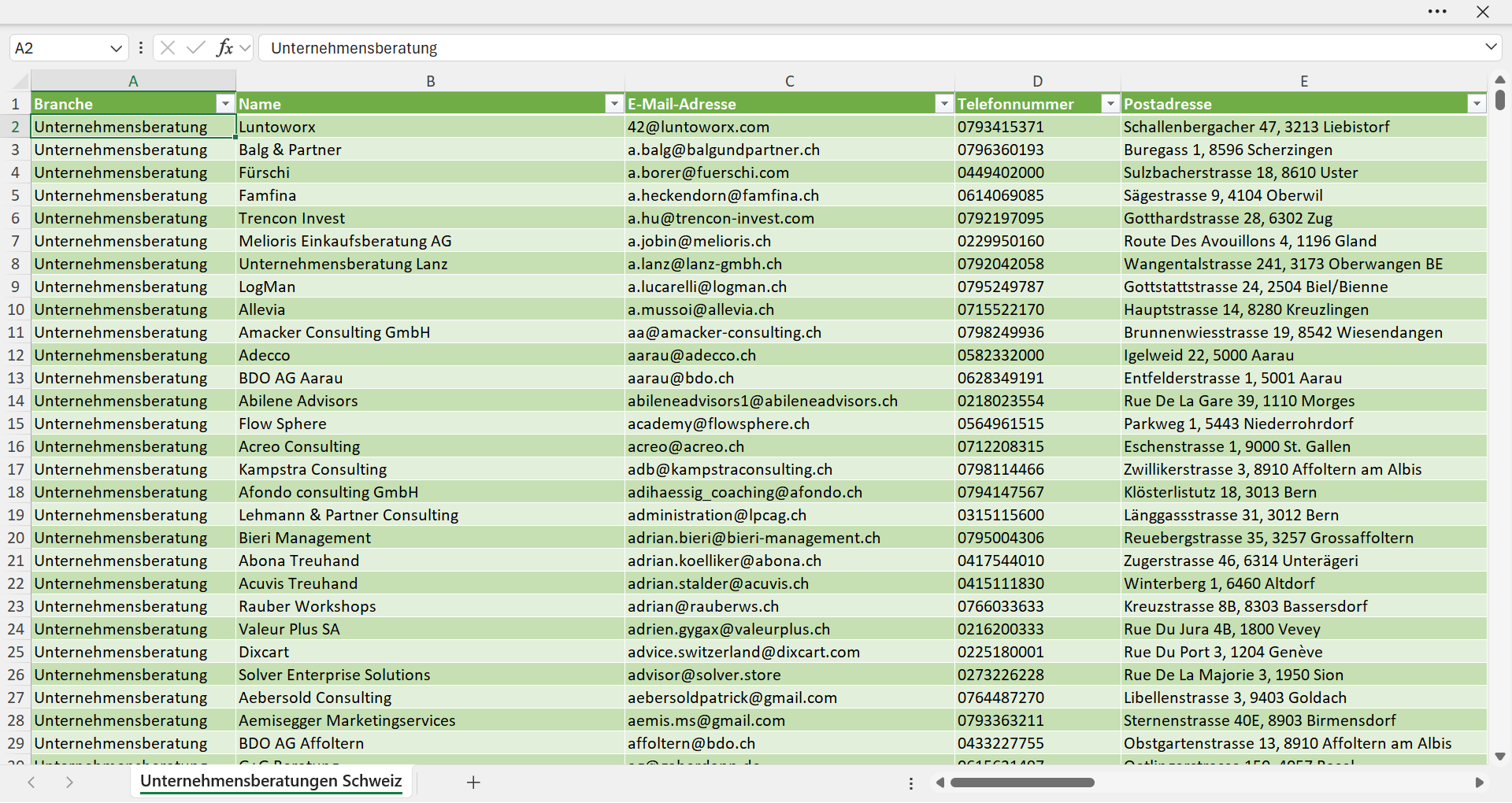Screen dimensions: 1512x803
Task: Select column A header
Action: pos(133,80)
